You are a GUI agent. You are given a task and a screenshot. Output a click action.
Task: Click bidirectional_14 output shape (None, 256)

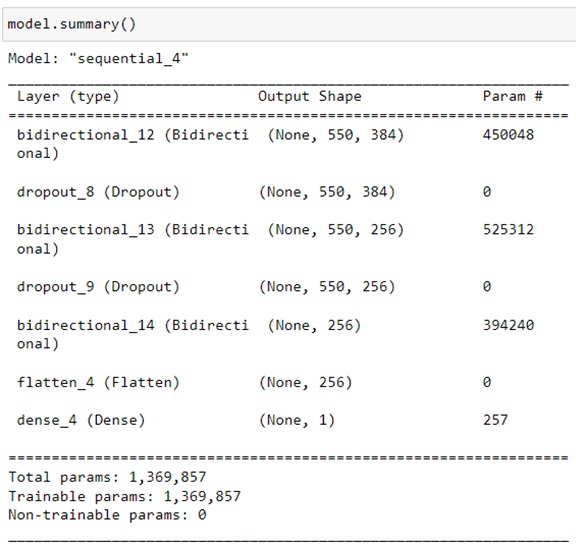pyautogui.click(x=314, y=325)
